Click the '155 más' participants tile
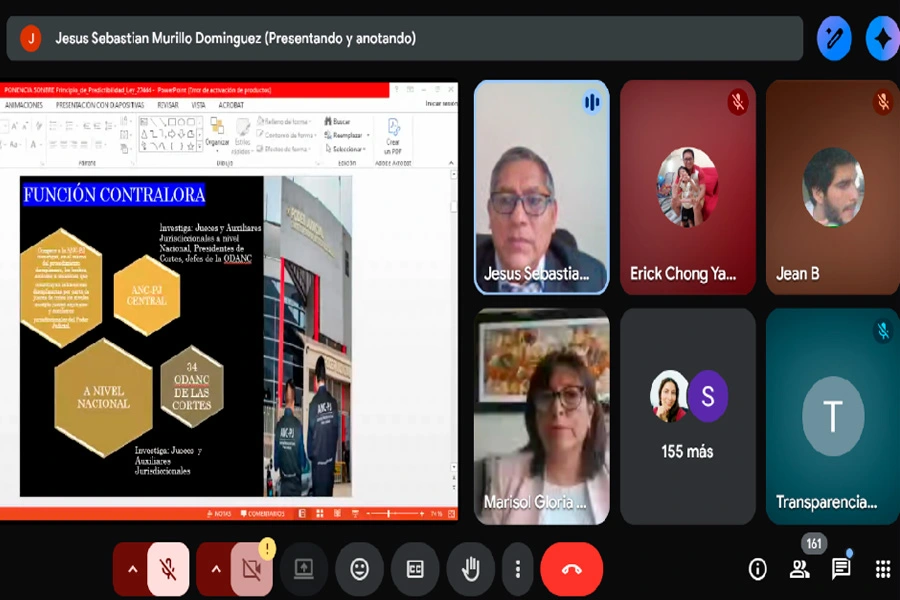The height and width of the screenshot is (600, 900). point(688,416)
